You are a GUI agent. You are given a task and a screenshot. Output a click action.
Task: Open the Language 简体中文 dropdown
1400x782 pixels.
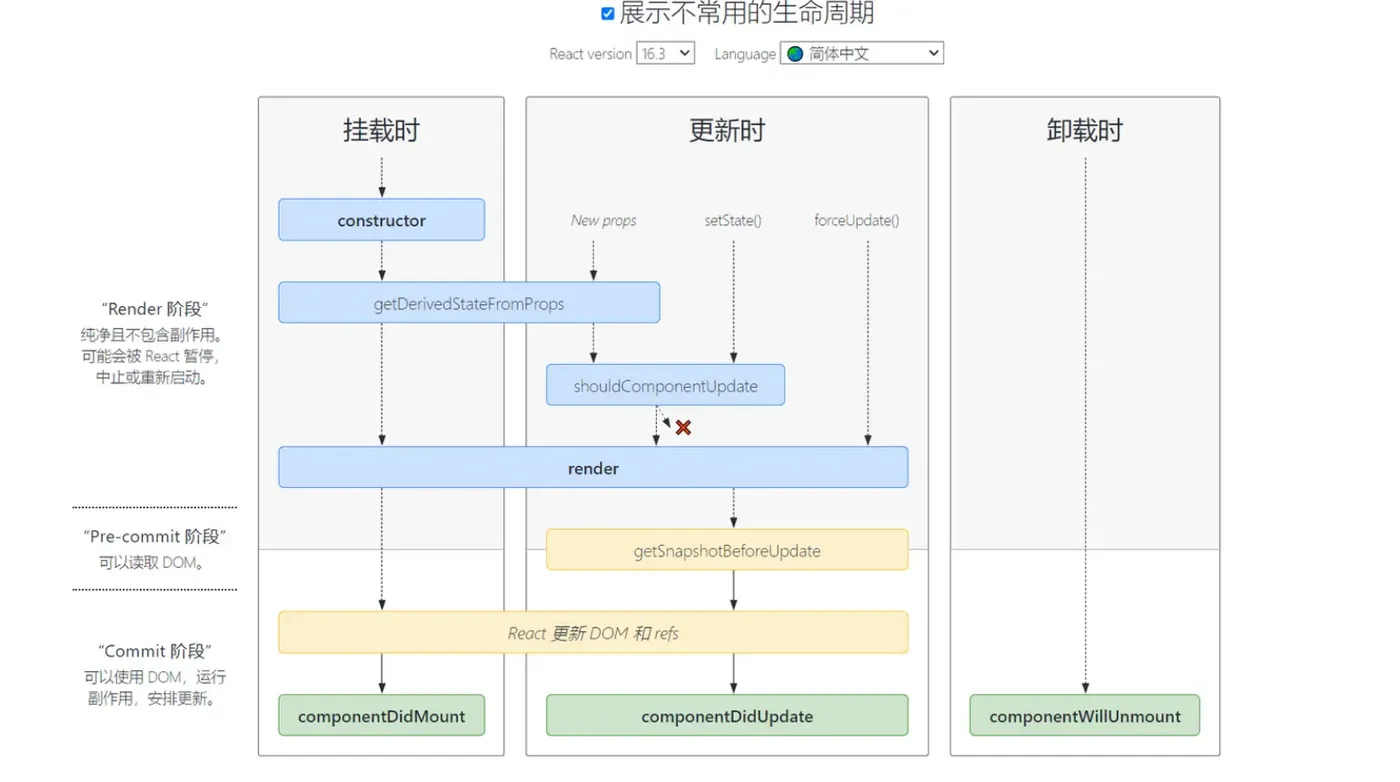[861, 53]
